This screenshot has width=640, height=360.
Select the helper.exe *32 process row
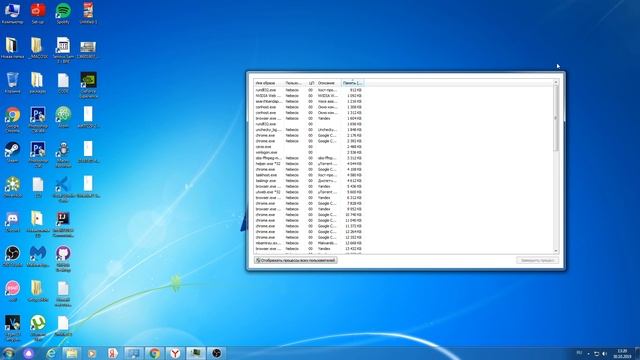(x=308, y=163)
